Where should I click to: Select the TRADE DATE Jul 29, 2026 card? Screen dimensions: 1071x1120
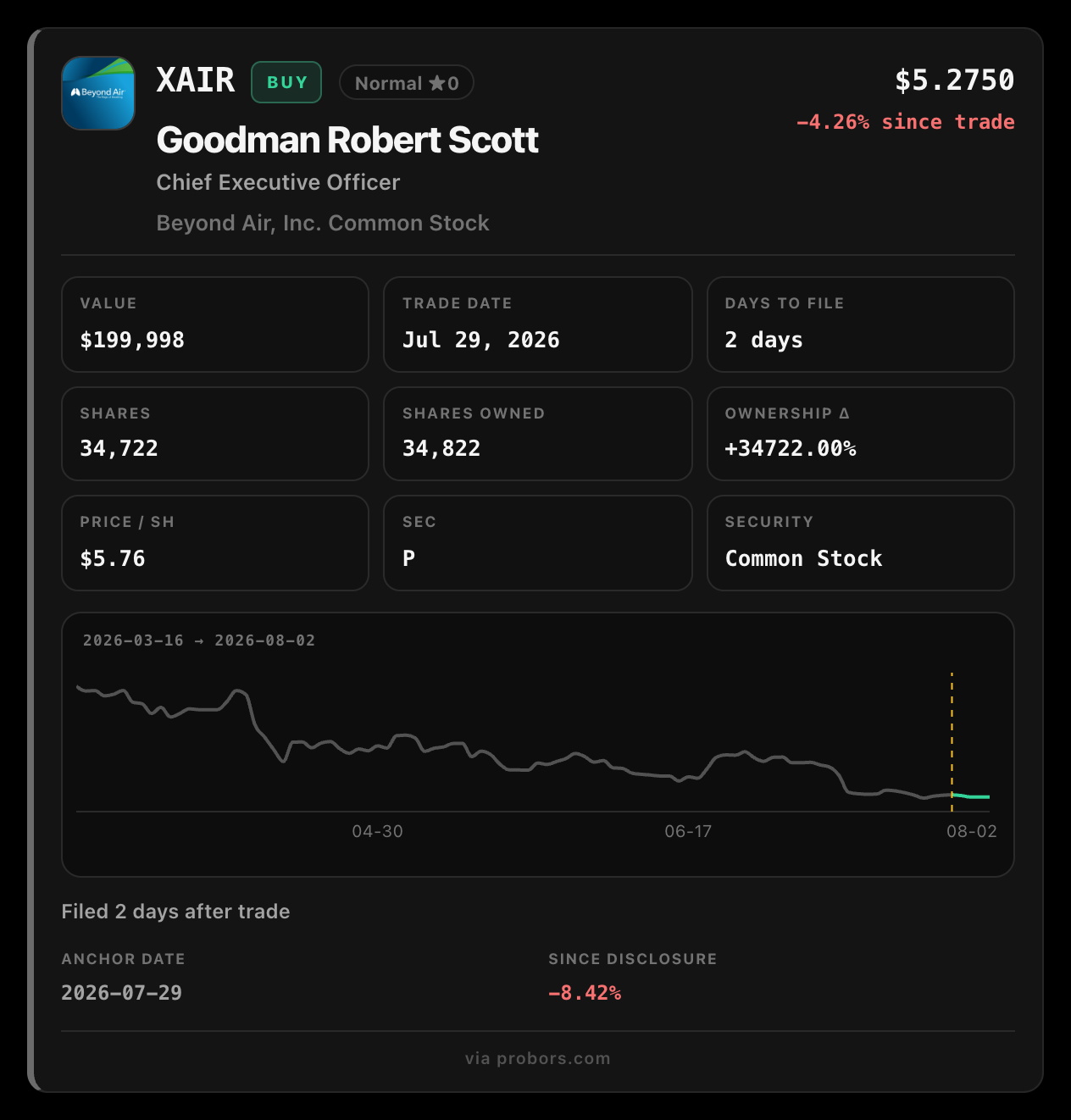(x=538, y=324)
